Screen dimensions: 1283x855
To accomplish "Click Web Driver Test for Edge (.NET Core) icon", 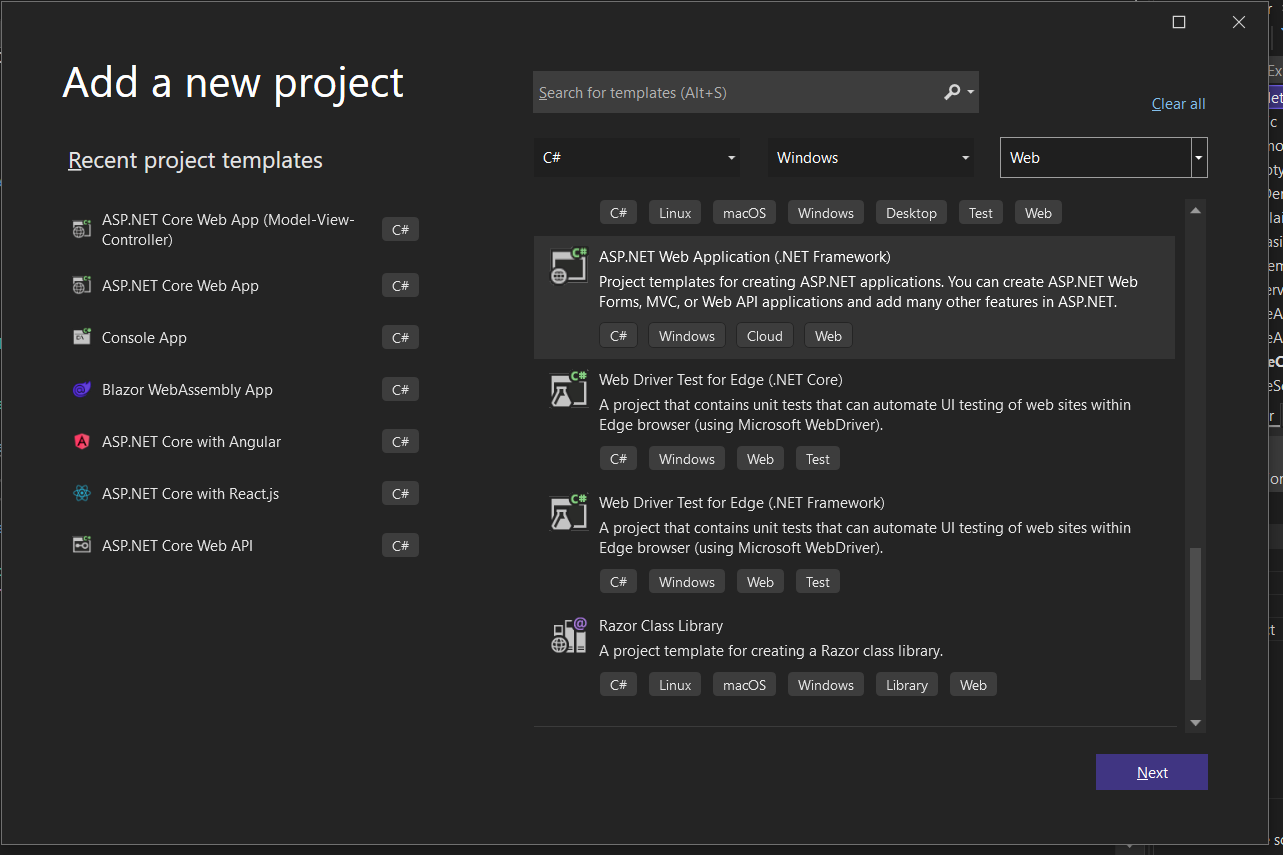I will pos(568,389).
